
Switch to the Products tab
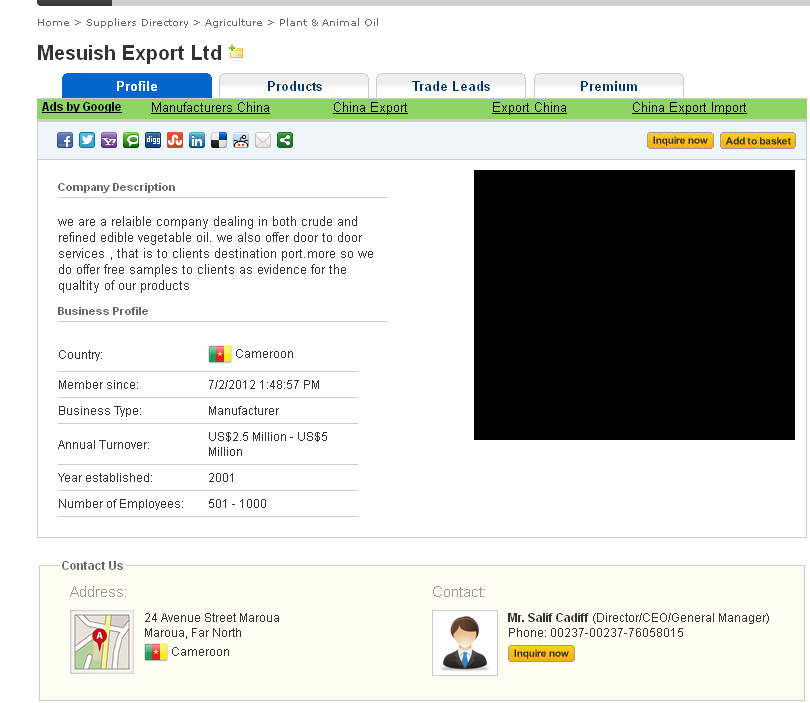click(294, 86)
